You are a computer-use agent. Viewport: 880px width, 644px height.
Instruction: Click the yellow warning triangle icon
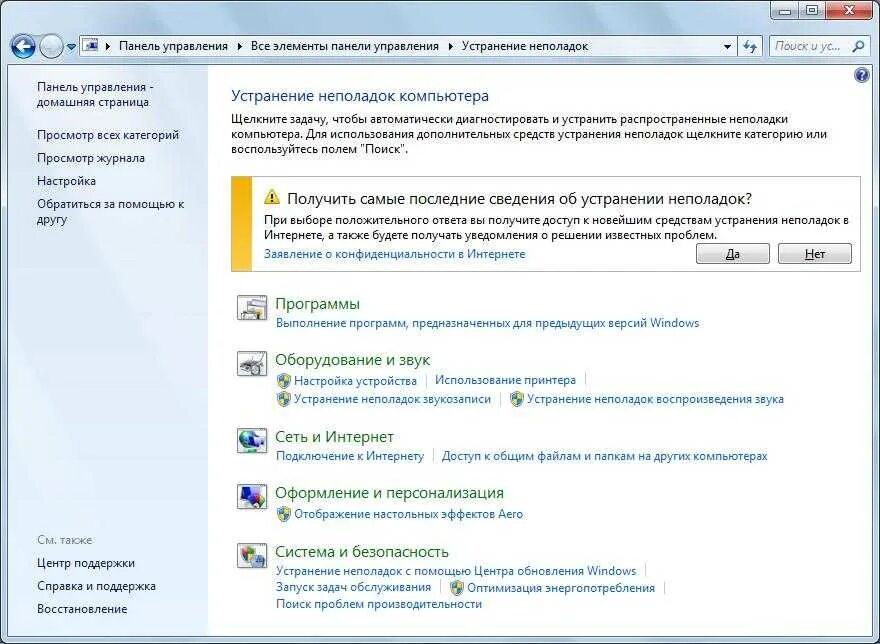pos(272,197)
